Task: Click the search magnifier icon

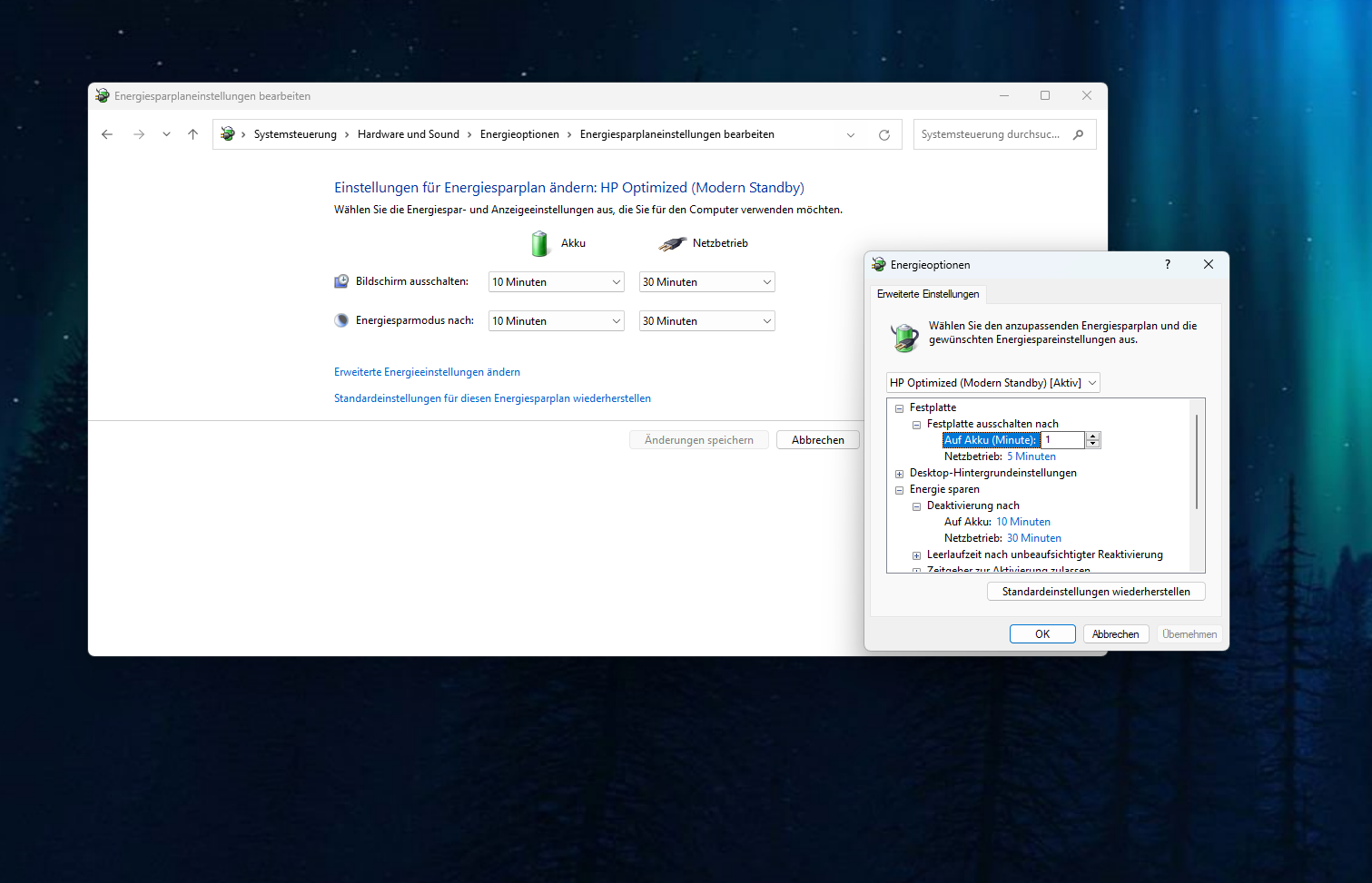Action: click(1078, 134)
